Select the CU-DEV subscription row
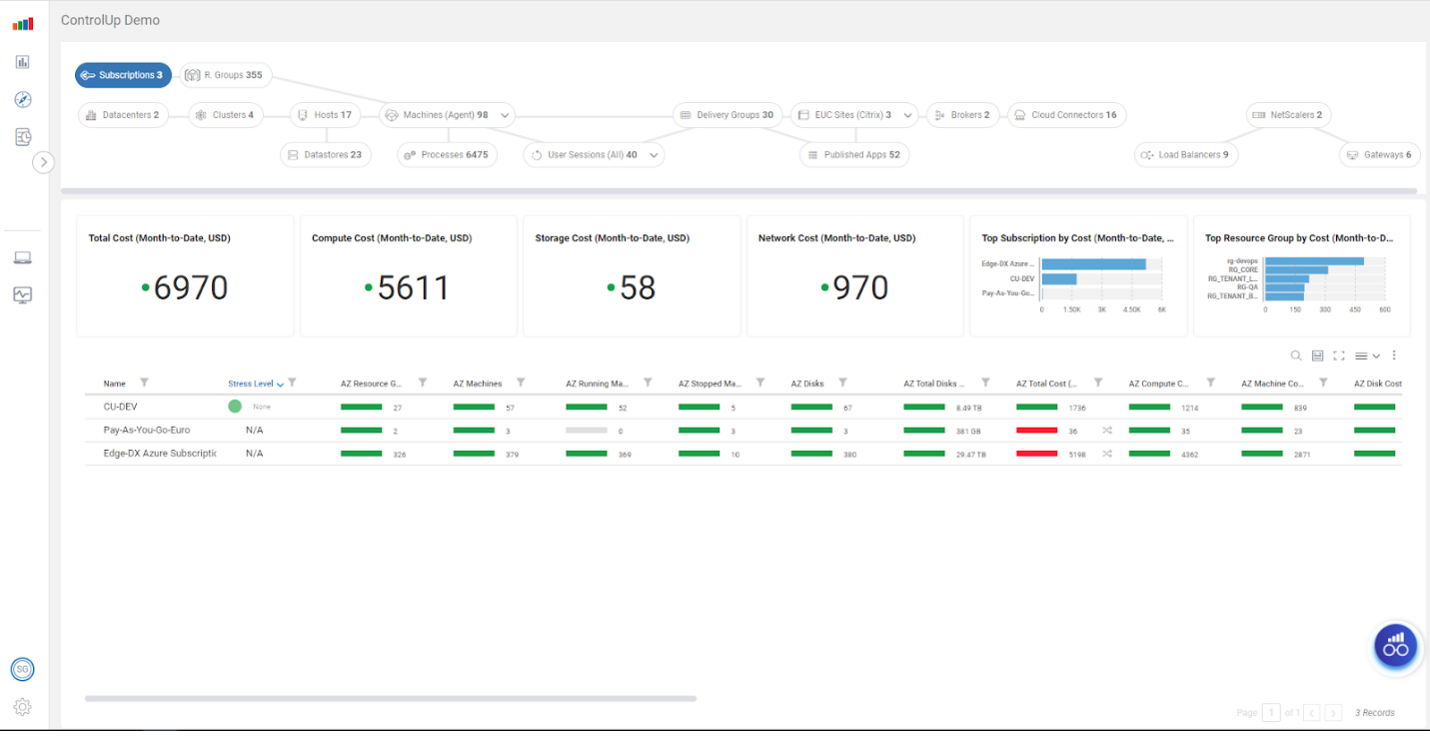 point(743,407)
